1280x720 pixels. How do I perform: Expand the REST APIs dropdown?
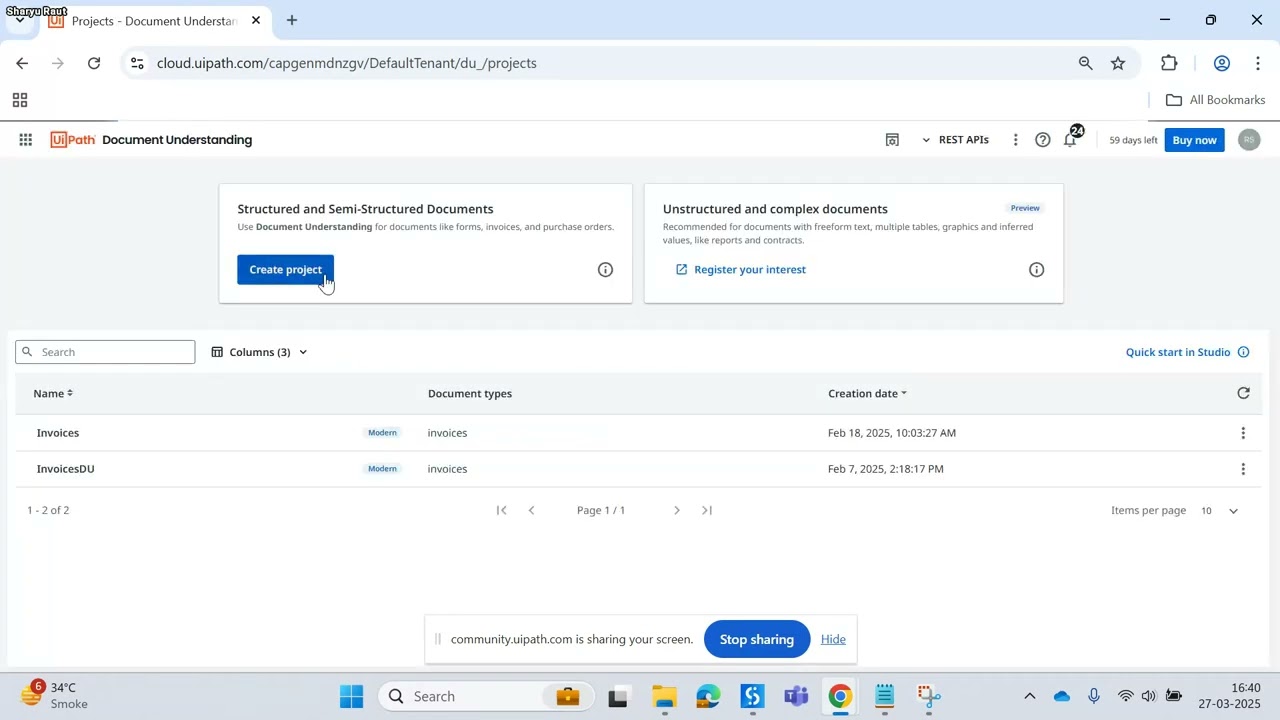955,140
